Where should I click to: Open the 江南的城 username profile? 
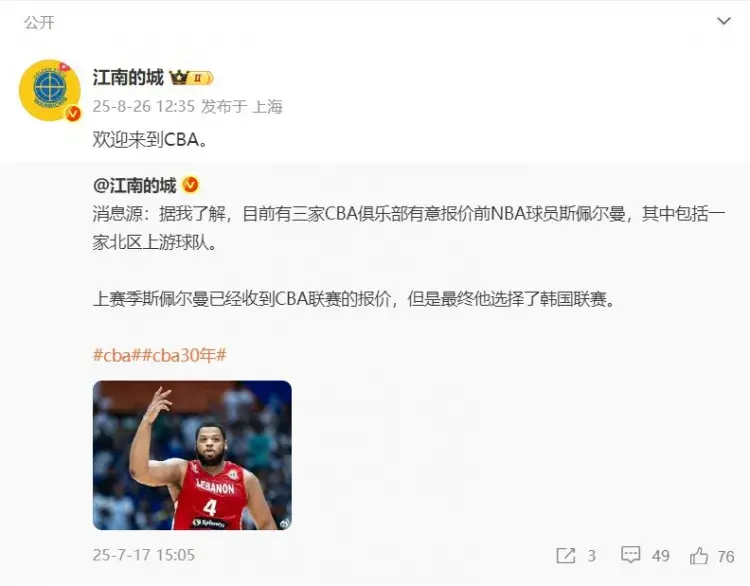click(x=128, y=77)
